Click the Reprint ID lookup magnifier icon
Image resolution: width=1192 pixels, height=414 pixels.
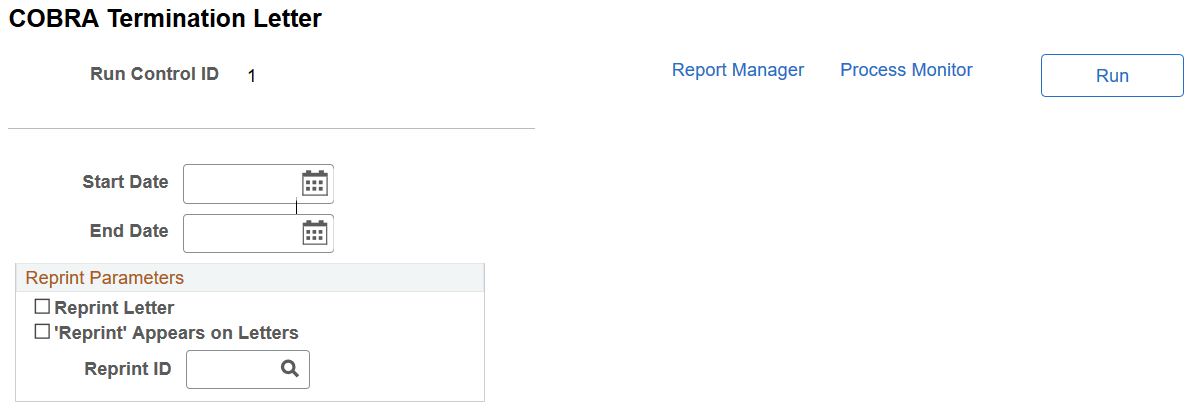point(290,368)
